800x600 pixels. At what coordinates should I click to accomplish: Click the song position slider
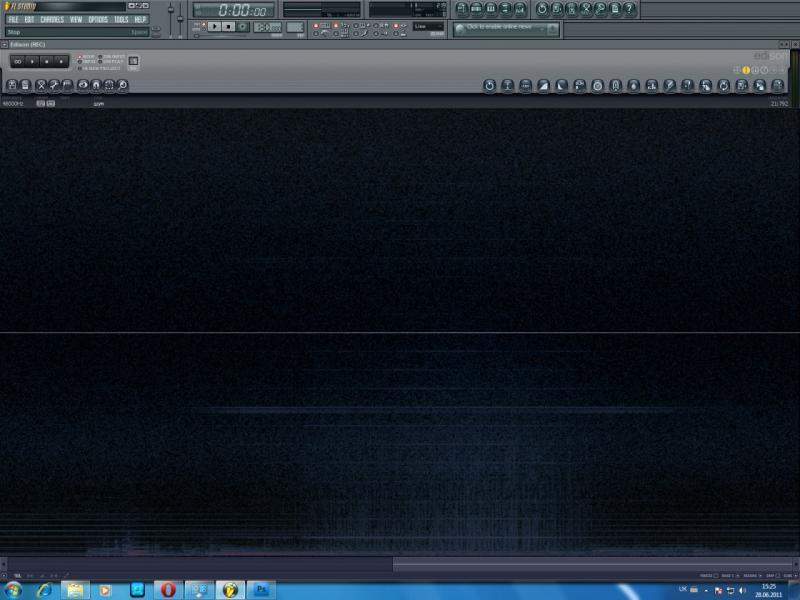(x=222, y=36)
